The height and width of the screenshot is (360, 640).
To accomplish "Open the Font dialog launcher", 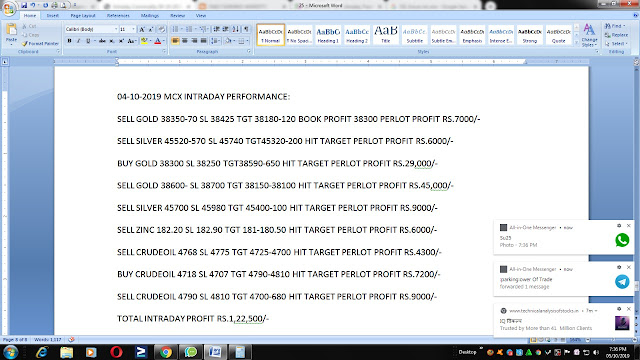I will [164, 52].
